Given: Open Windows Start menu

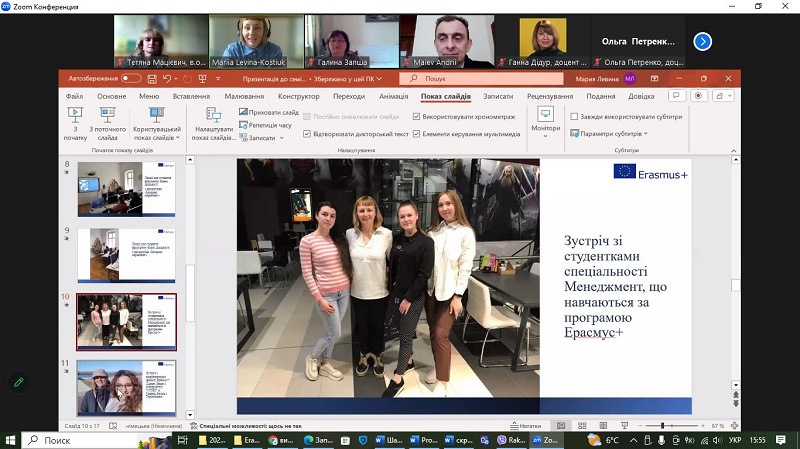Looking at the screenshot, I should pos(12,439).
